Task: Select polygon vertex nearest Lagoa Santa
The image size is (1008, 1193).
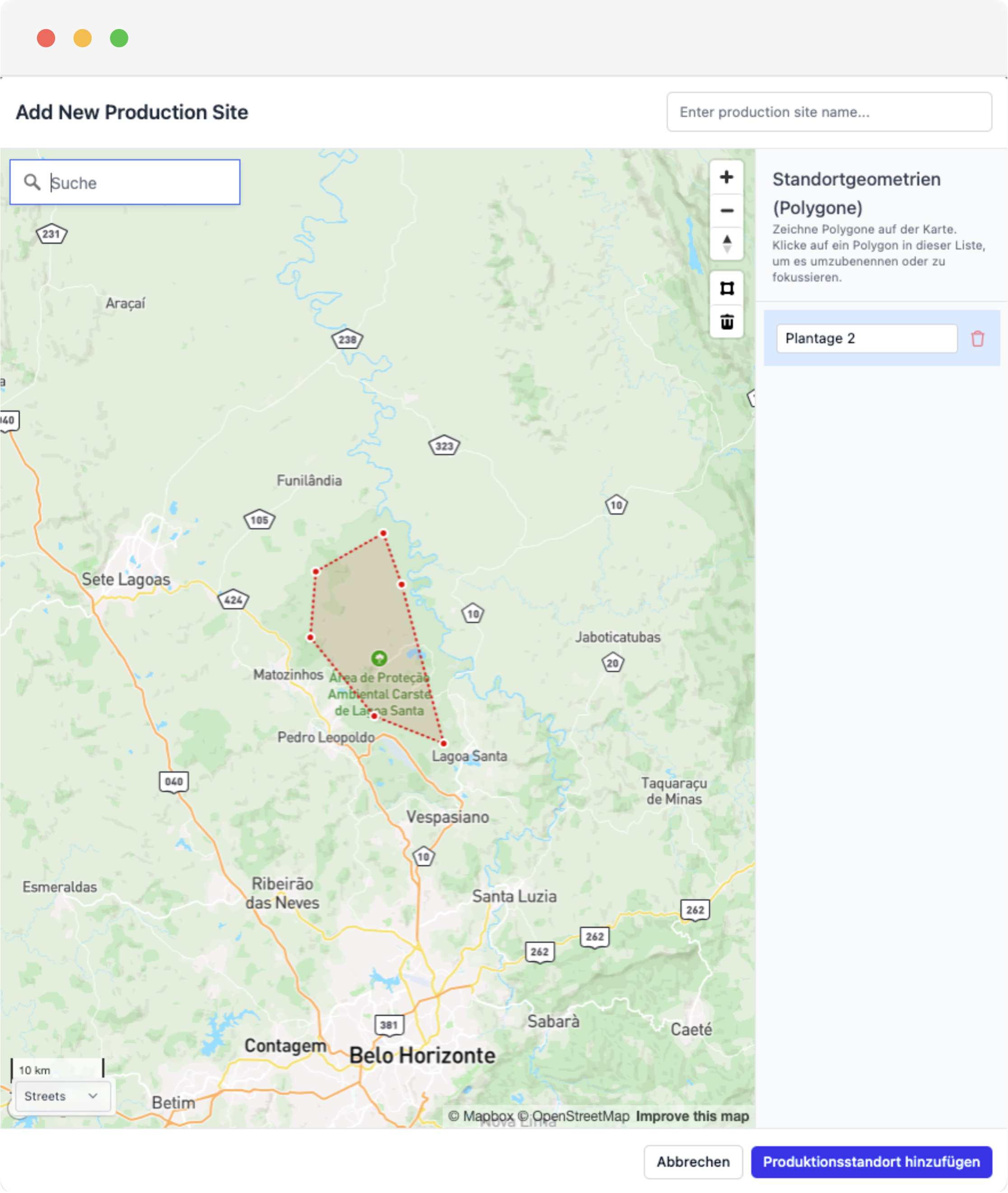Action: pyautogui.click(x=443, y=743)
